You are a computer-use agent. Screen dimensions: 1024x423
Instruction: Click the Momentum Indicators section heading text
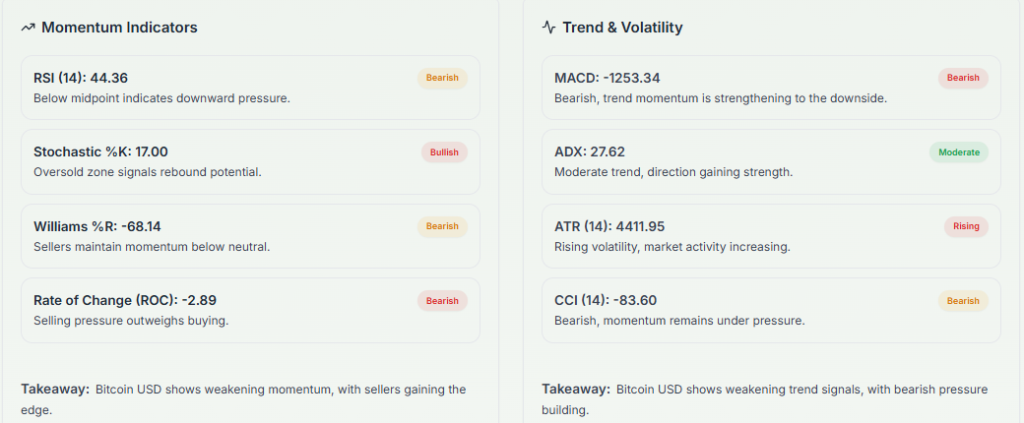point(120,28)
